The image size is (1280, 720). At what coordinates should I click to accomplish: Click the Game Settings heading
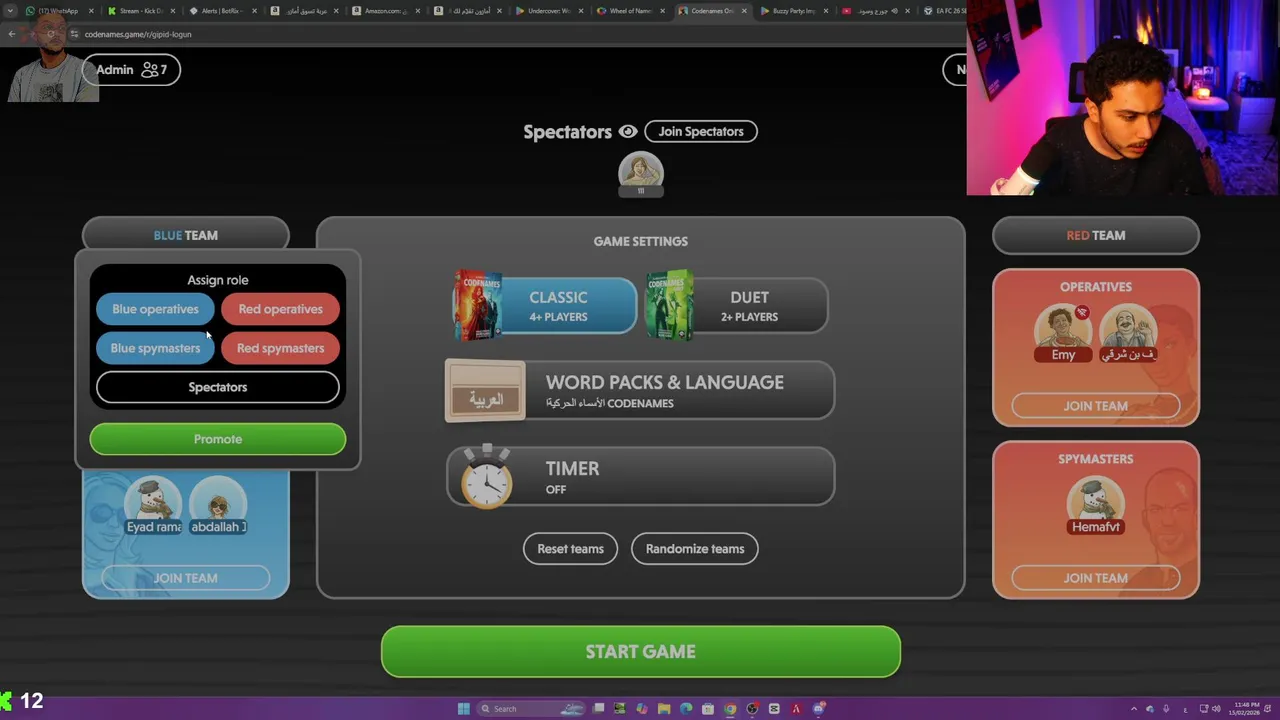(641, 241)
